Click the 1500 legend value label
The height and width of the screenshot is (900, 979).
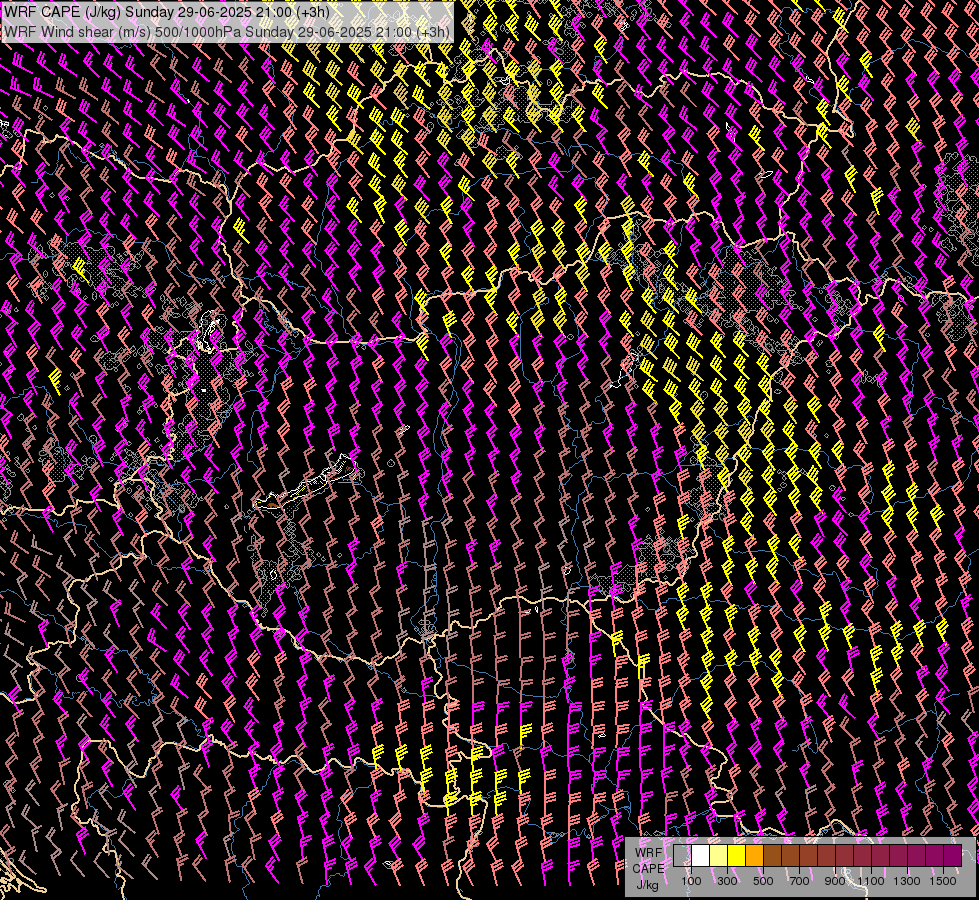[943, 881]
